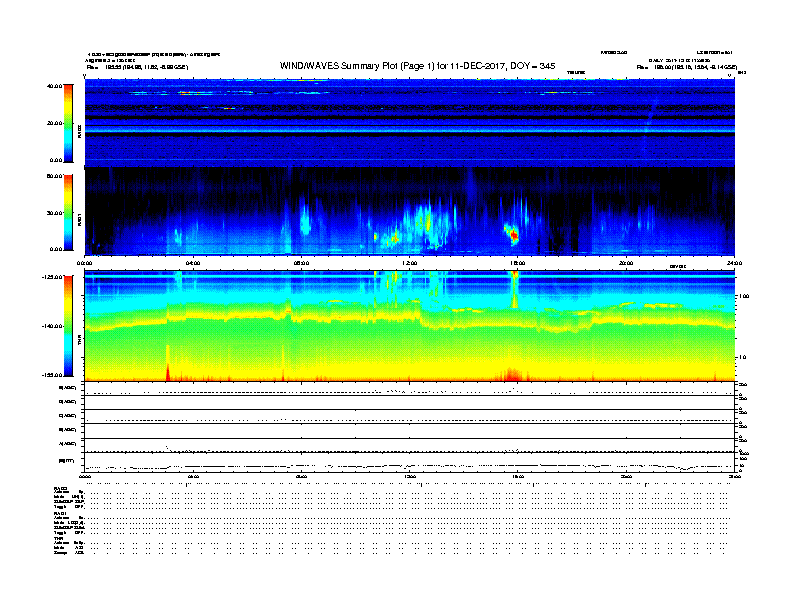Click the RAD1 status block heading at bottom-left
792x612 pixels.
pos(61,514)
